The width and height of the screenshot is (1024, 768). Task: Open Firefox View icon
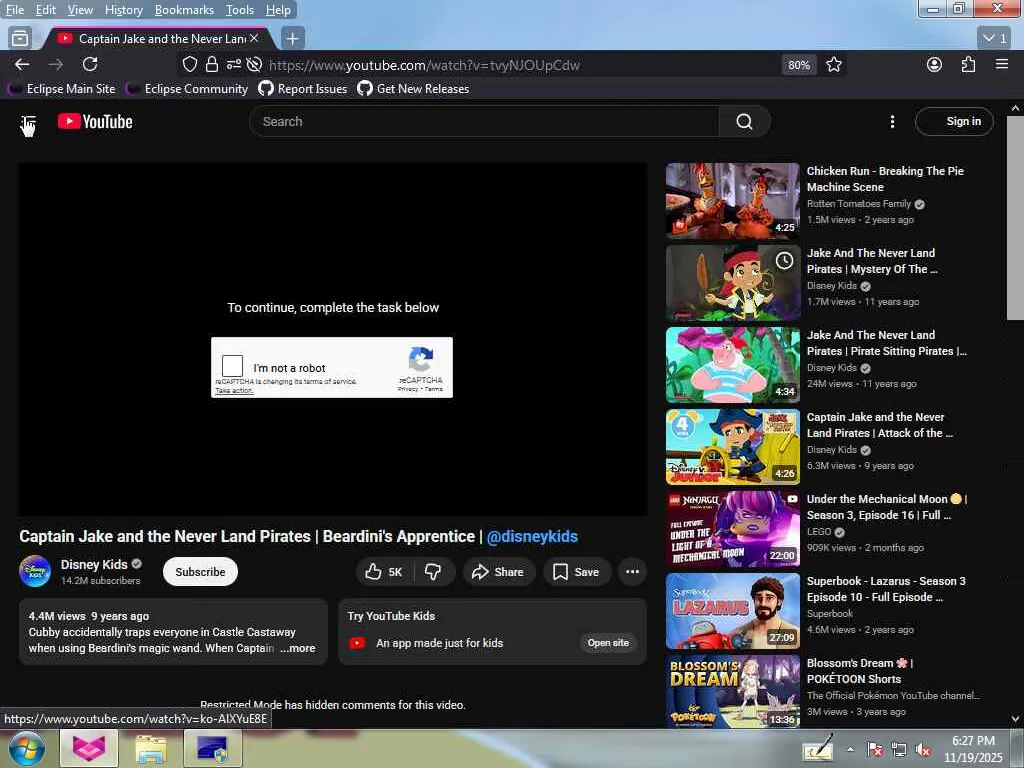(20, 39)
